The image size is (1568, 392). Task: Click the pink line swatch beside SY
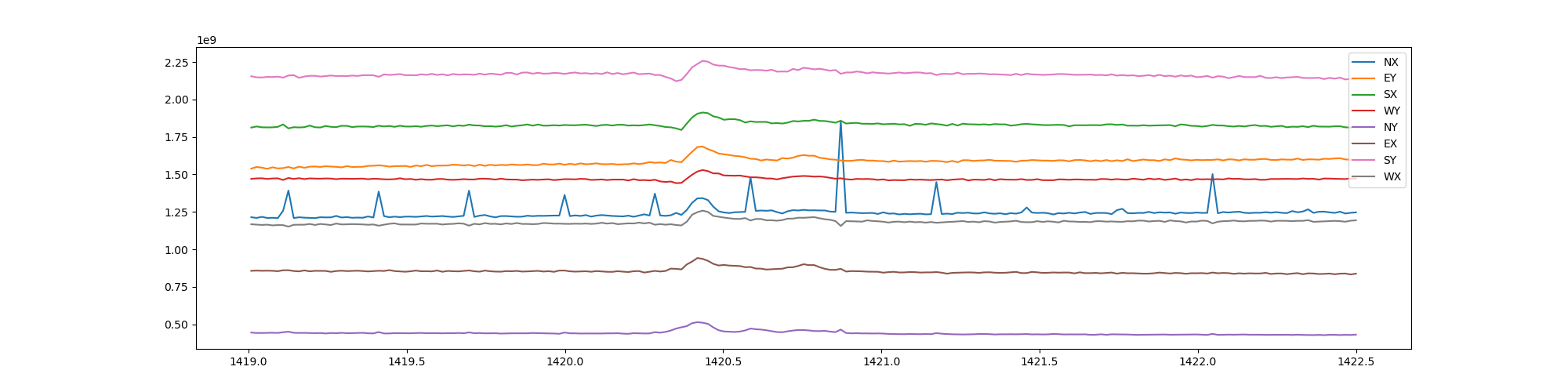pyautogui.click(x=1364, y=161)
